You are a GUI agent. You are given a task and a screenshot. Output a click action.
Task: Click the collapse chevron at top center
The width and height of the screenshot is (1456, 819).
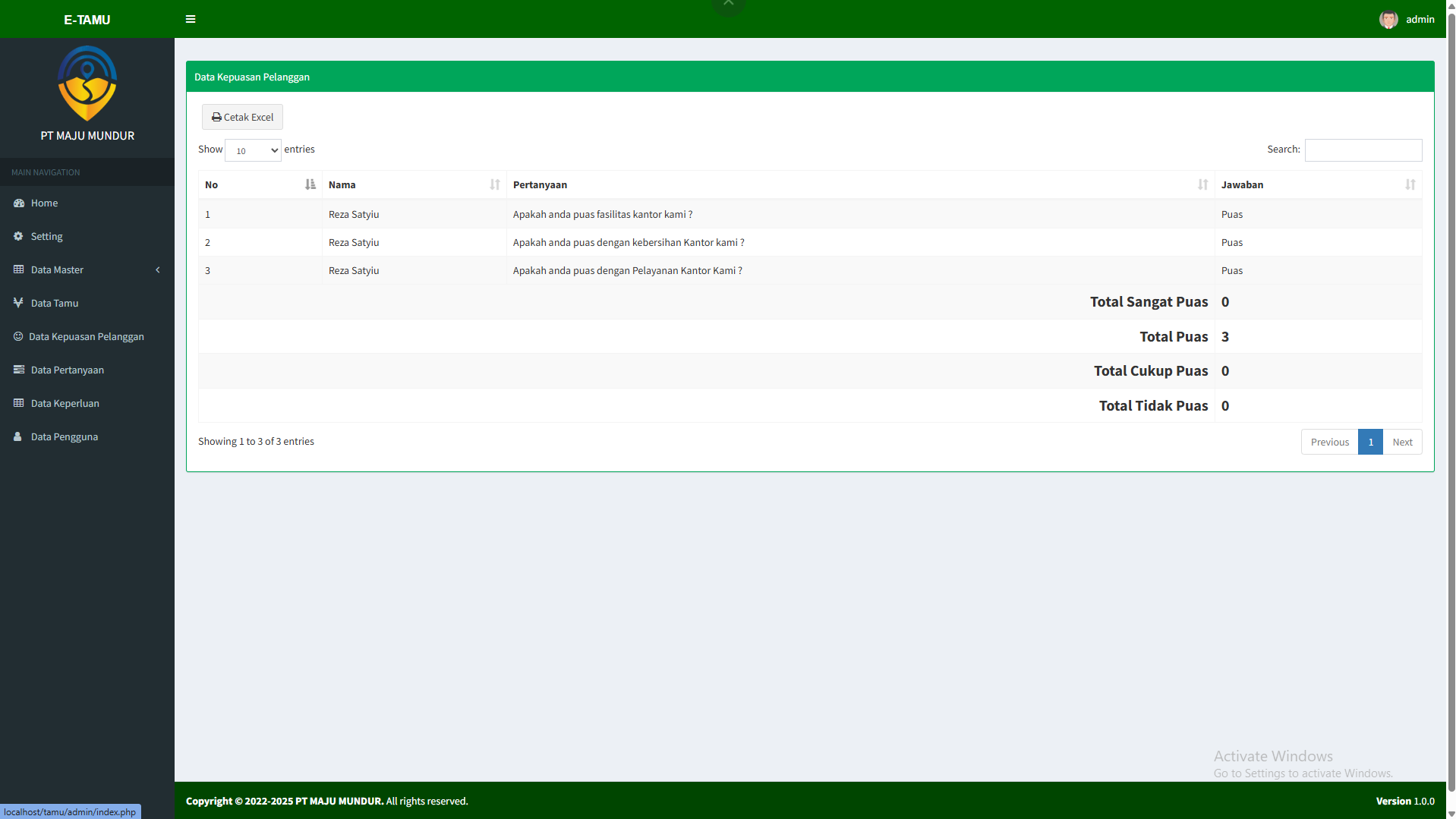pyautogui.click(x=728, y=5)
